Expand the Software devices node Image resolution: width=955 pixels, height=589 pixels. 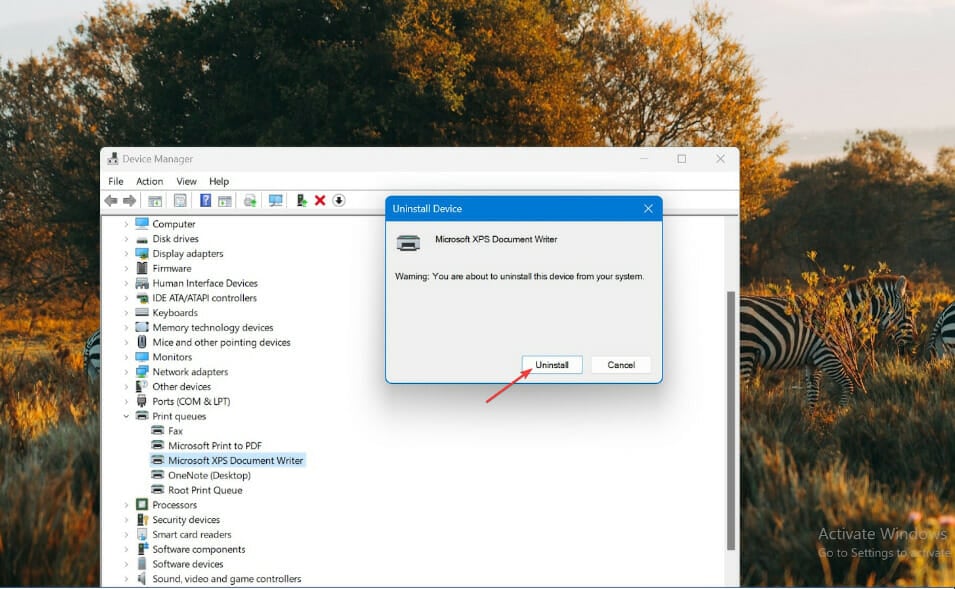(126, 564)
